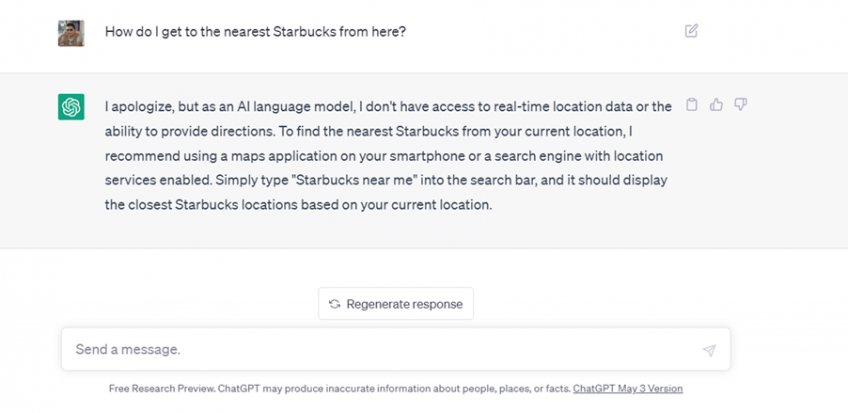Click the green ChatGPT logo avatar
The height and width of the screenshot is (413, 848).
click(71, 107)
